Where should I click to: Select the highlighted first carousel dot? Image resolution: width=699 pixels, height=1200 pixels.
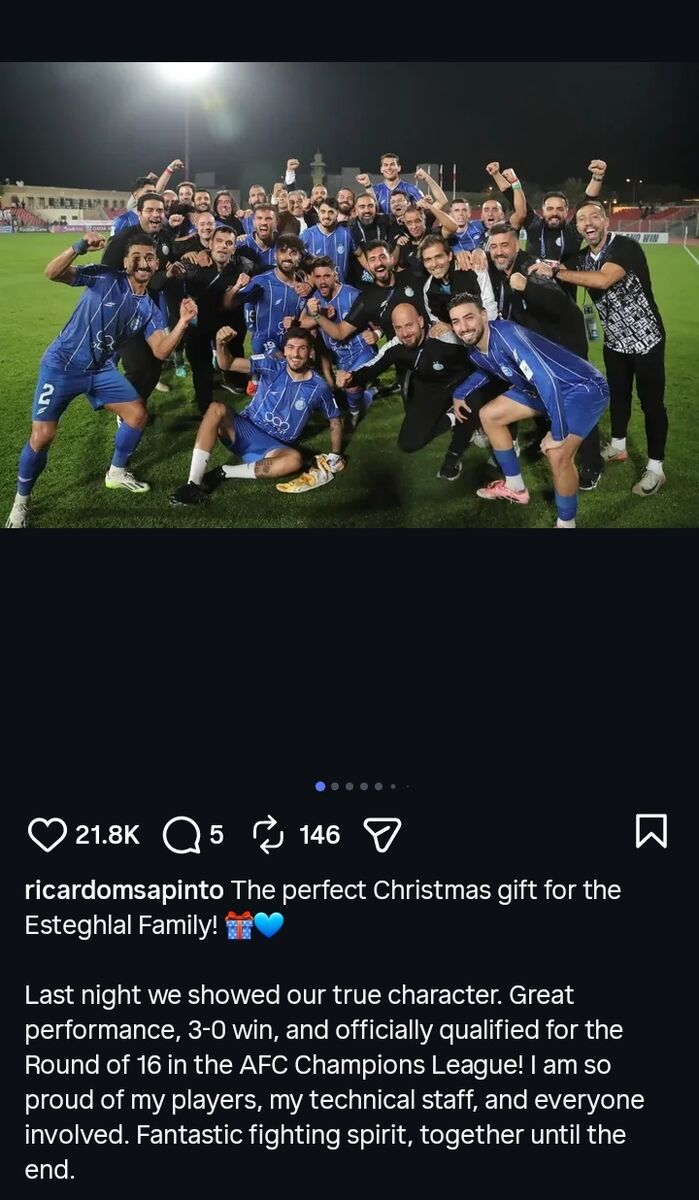coord(320,786)
